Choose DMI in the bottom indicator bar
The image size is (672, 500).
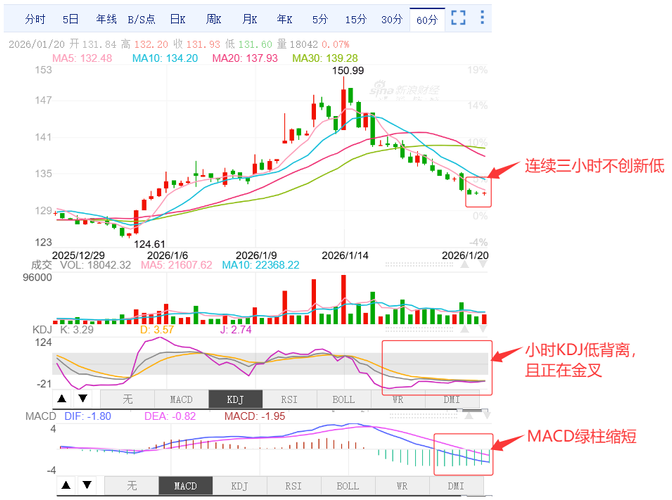[x=456, y=486]
